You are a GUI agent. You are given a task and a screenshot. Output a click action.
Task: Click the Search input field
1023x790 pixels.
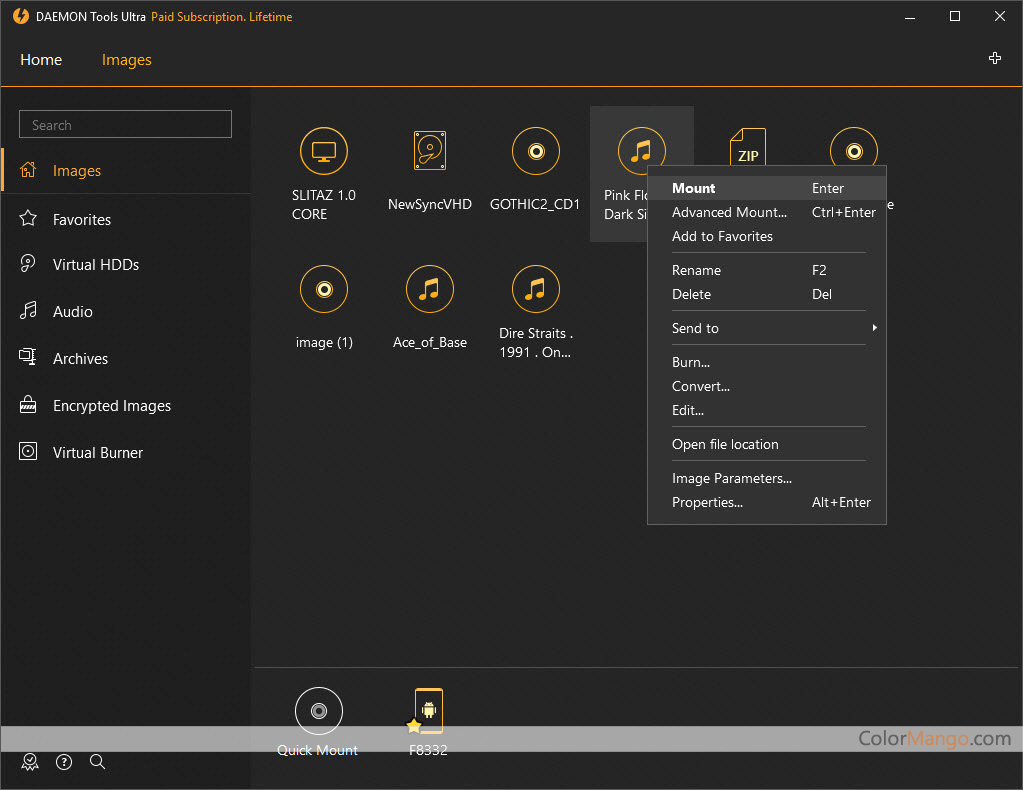[x=125, y=124]
